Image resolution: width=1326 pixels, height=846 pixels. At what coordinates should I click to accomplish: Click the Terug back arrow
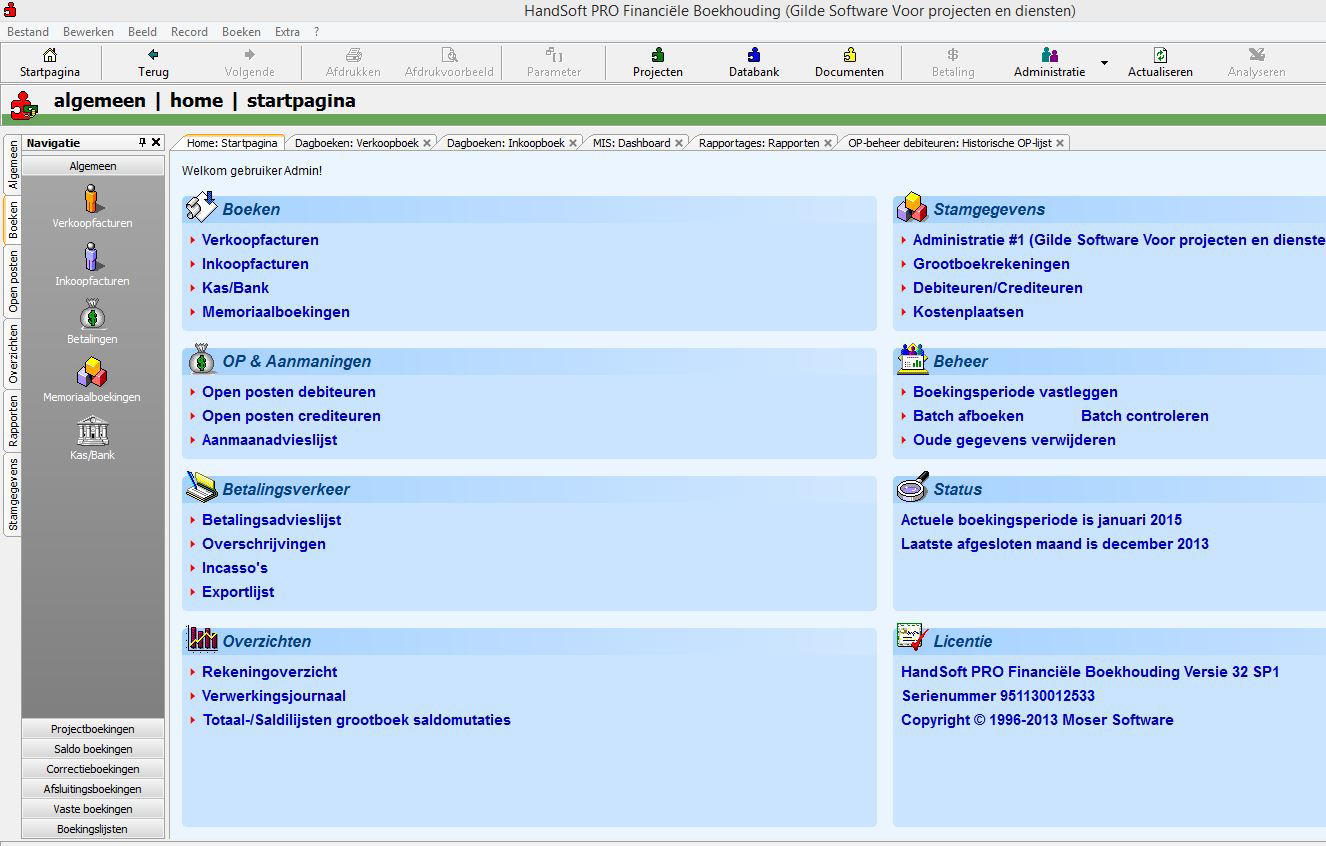pyautogui.click(x=153, y=55)
